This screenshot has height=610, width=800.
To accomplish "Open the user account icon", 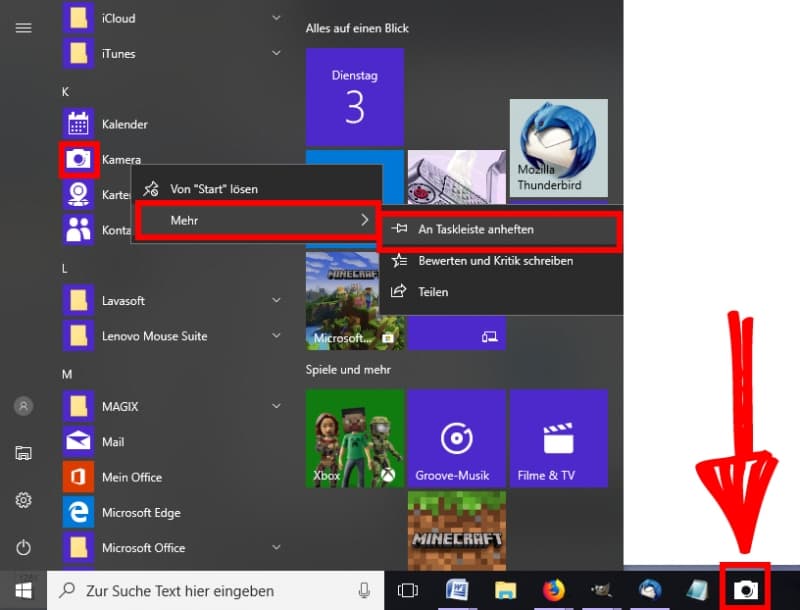I will (x=23, y=406).
